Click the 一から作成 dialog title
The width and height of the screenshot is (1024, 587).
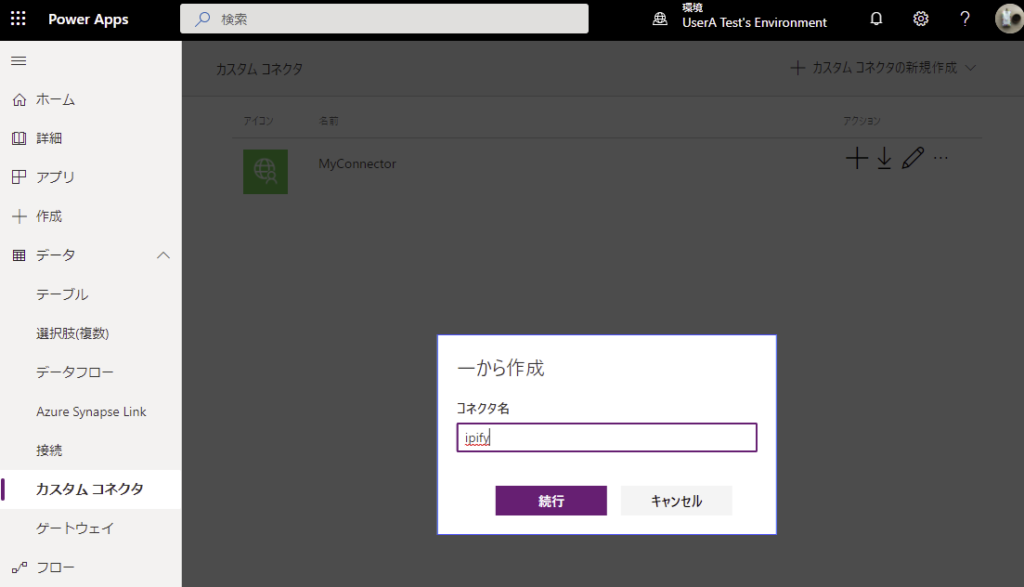[501, 368]
